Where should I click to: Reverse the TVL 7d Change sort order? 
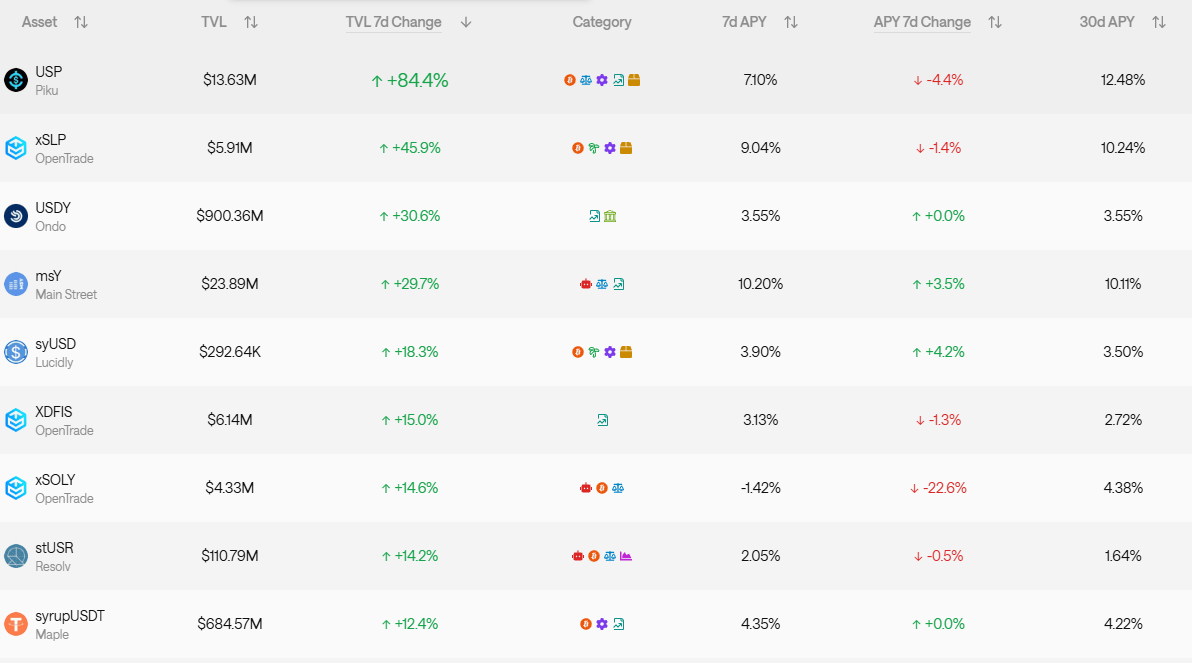pos(466,23)
